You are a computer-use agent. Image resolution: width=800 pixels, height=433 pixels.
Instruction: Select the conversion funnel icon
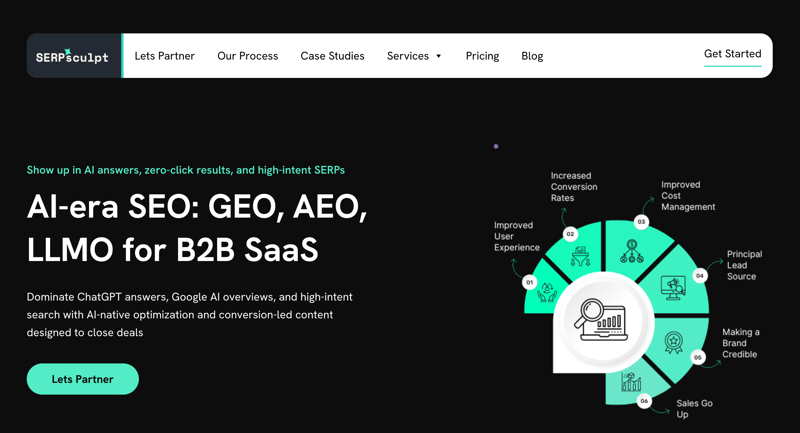coord(580,256)
